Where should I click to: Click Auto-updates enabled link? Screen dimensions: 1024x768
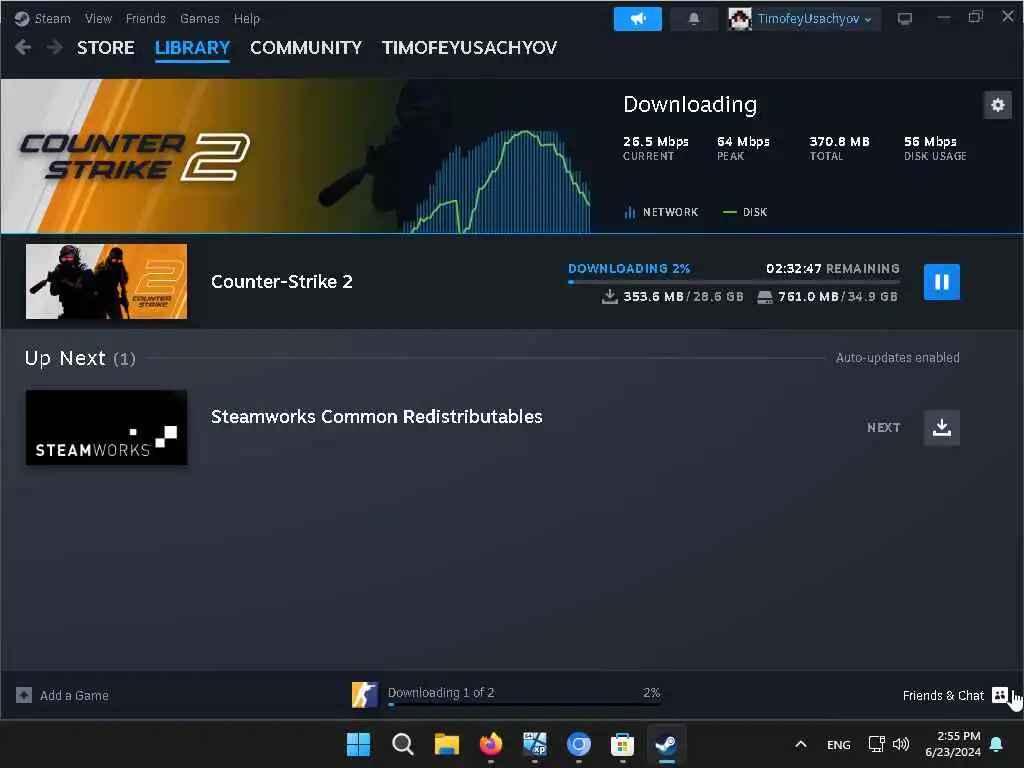pos(897,358)
